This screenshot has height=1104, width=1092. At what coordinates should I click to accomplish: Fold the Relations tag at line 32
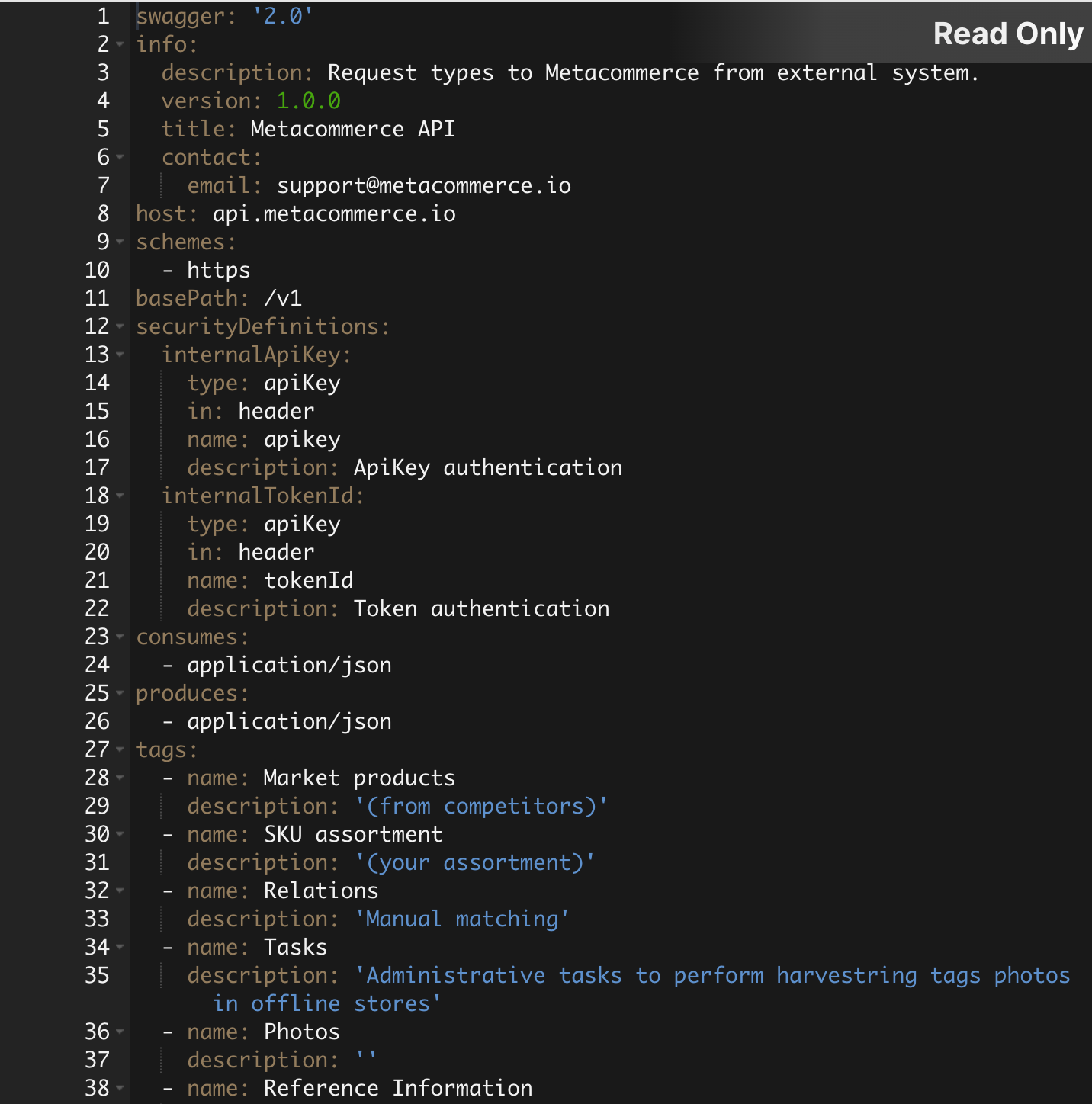point(120,891)
